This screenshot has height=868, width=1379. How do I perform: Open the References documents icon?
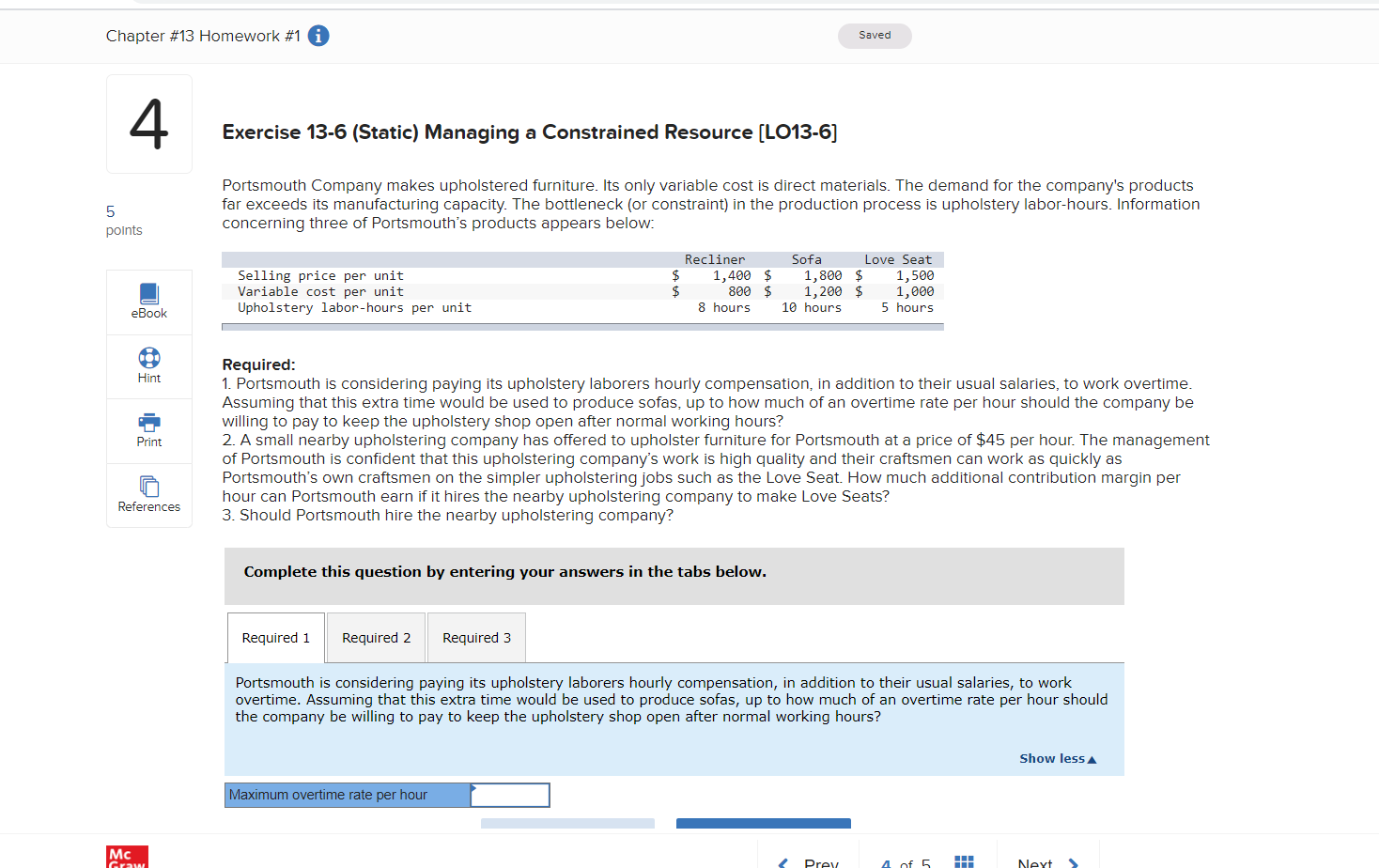[149, 486]
